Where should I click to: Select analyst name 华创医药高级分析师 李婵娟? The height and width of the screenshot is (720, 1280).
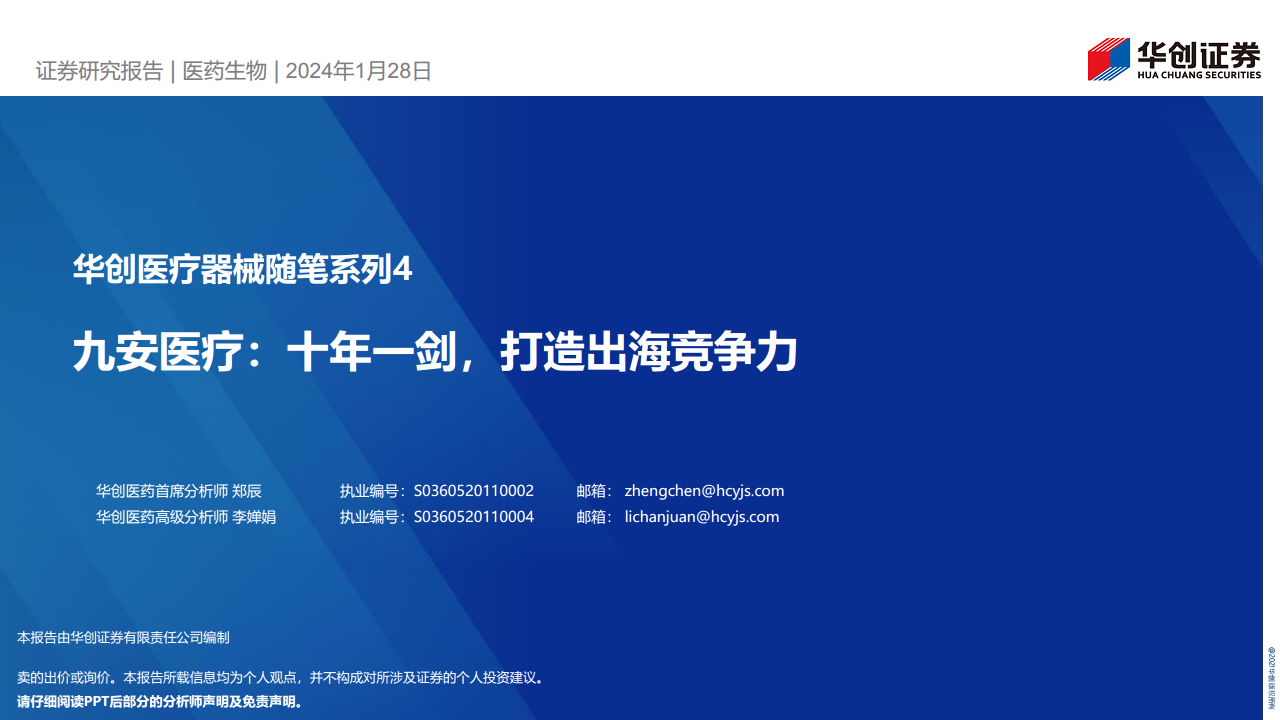pos(186,517)
